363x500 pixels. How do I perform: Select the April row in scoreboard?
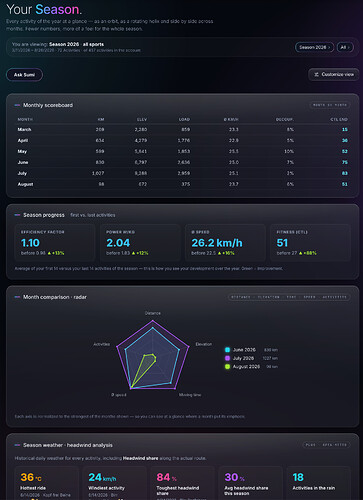(182, 140)
